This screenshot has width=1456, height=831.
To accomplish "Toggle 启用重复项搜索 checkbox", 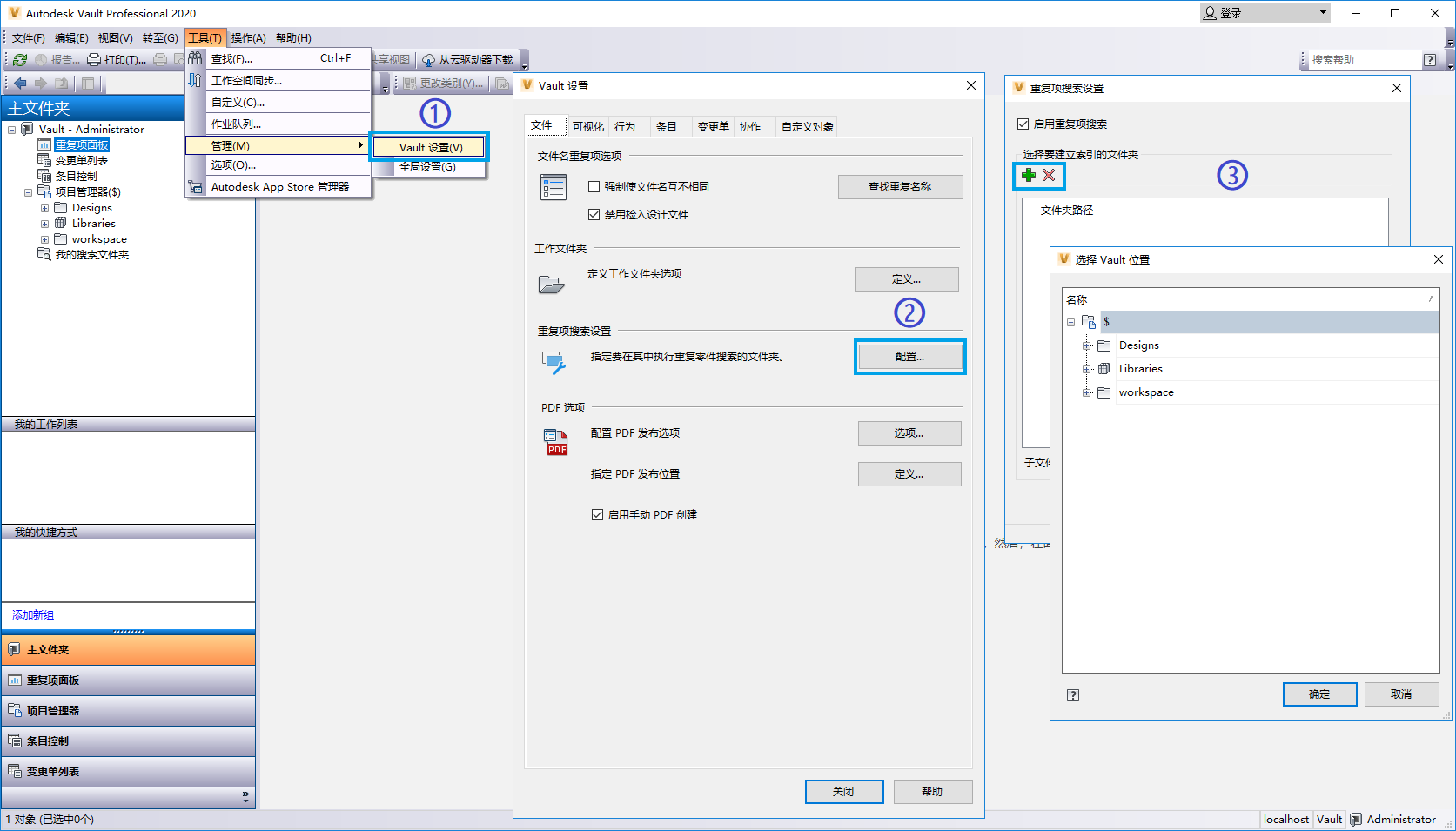I will 1023,124.
